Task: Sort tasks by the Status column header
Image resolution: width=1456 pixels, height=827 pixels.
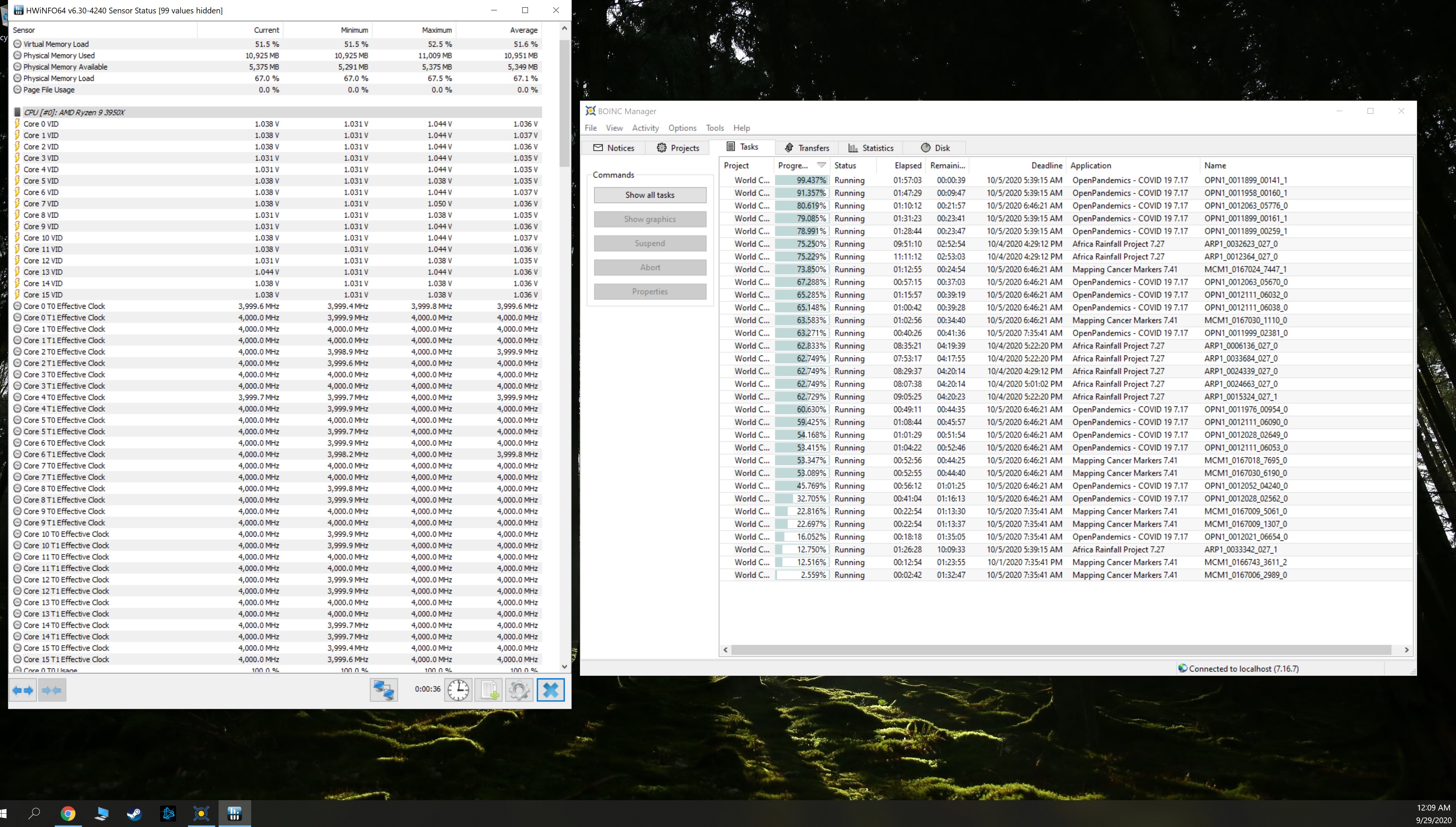Action: [x=853, y=165]
